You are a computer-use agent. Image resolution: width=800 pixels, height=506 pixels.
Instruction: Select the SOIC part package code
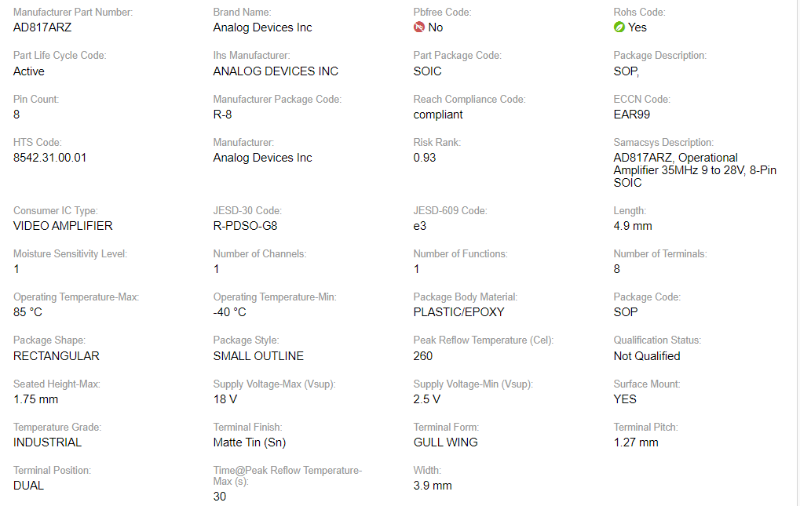[427, 72]
